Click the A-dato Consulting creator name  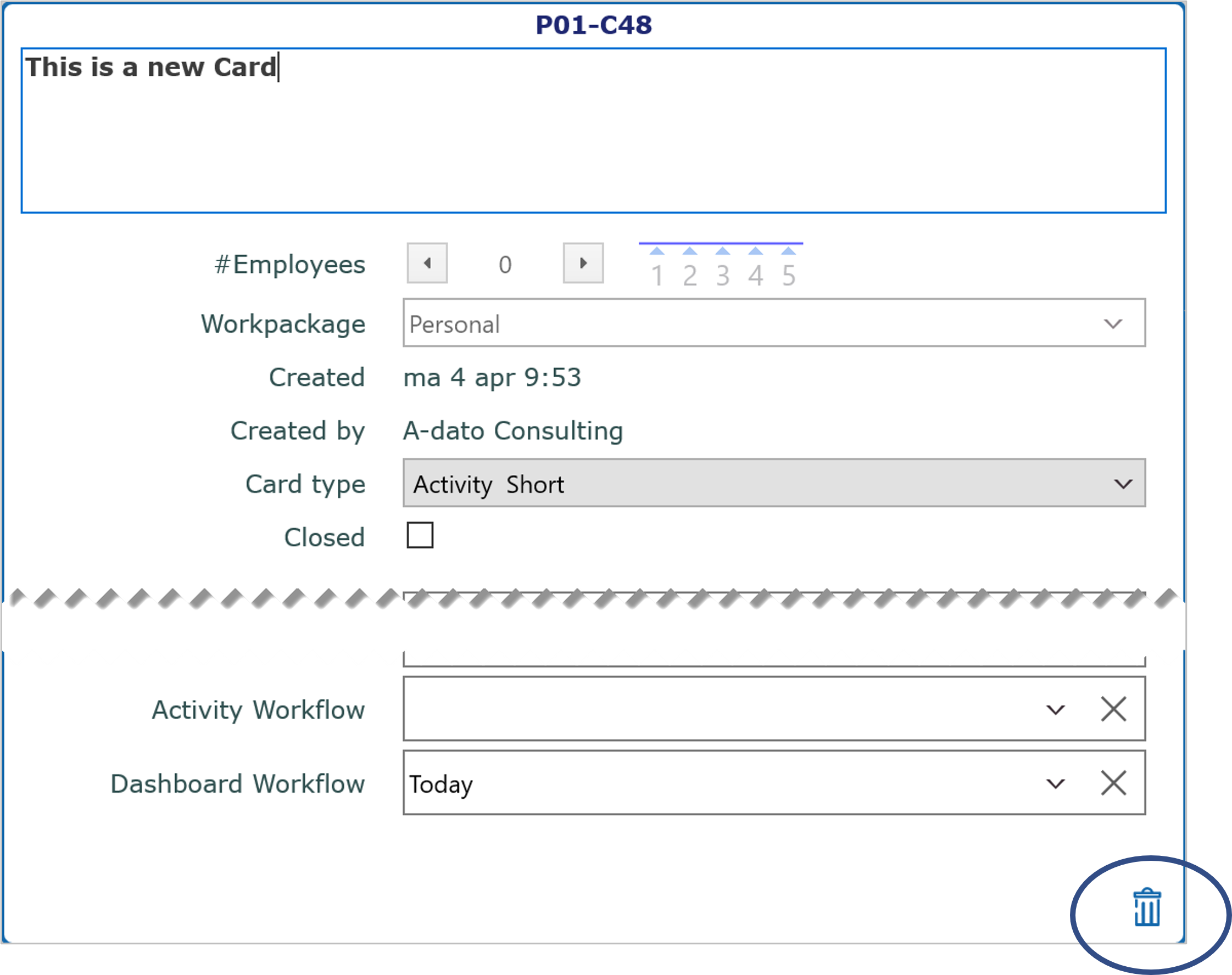point(513,430)
